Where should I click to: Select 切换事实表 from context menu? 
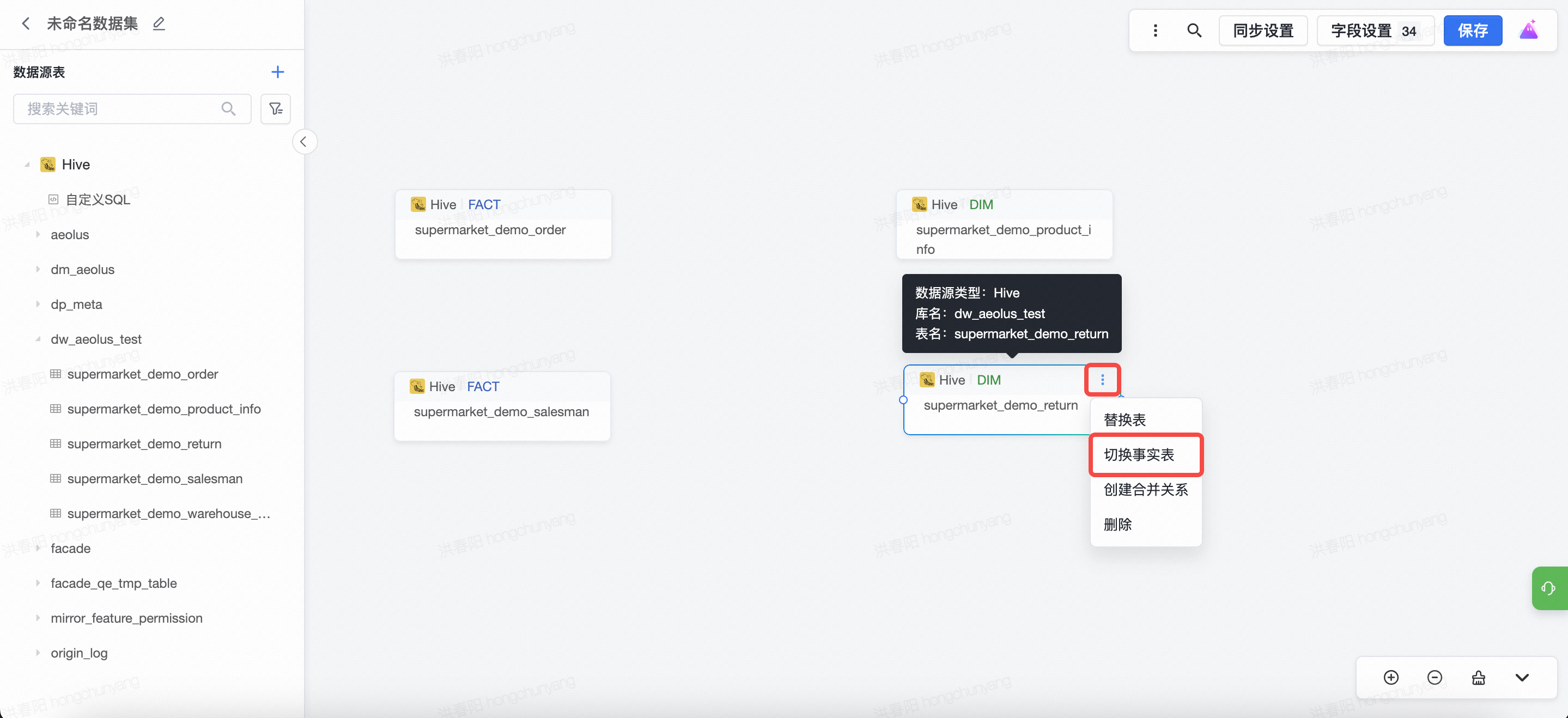[x=1139, y=454]
